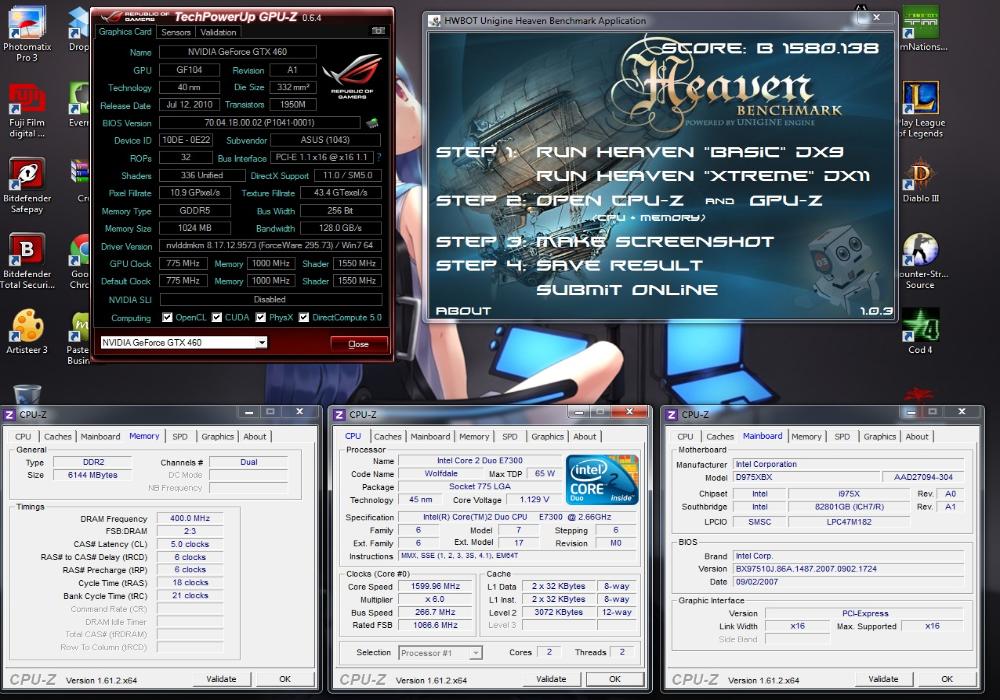Open Artisteer 3 desktop icon

[27, 332]
